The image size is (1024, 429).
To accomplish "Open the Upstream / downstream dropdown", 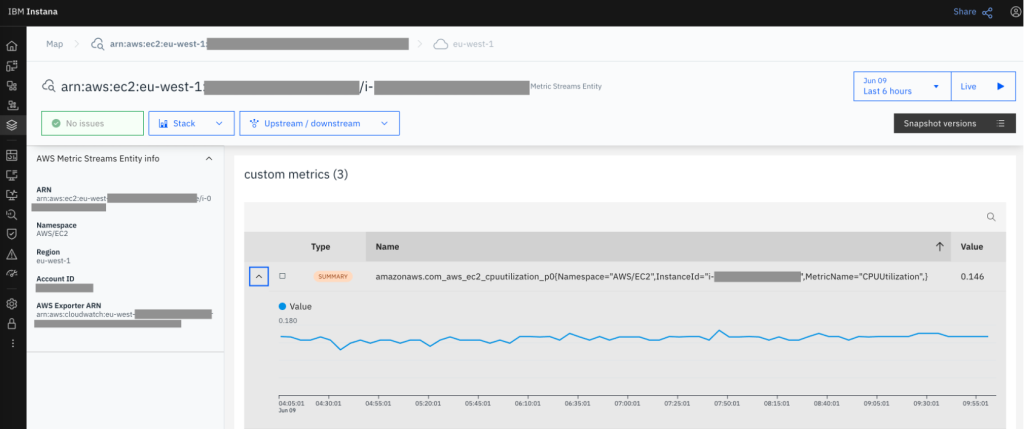I will (319, 123).
